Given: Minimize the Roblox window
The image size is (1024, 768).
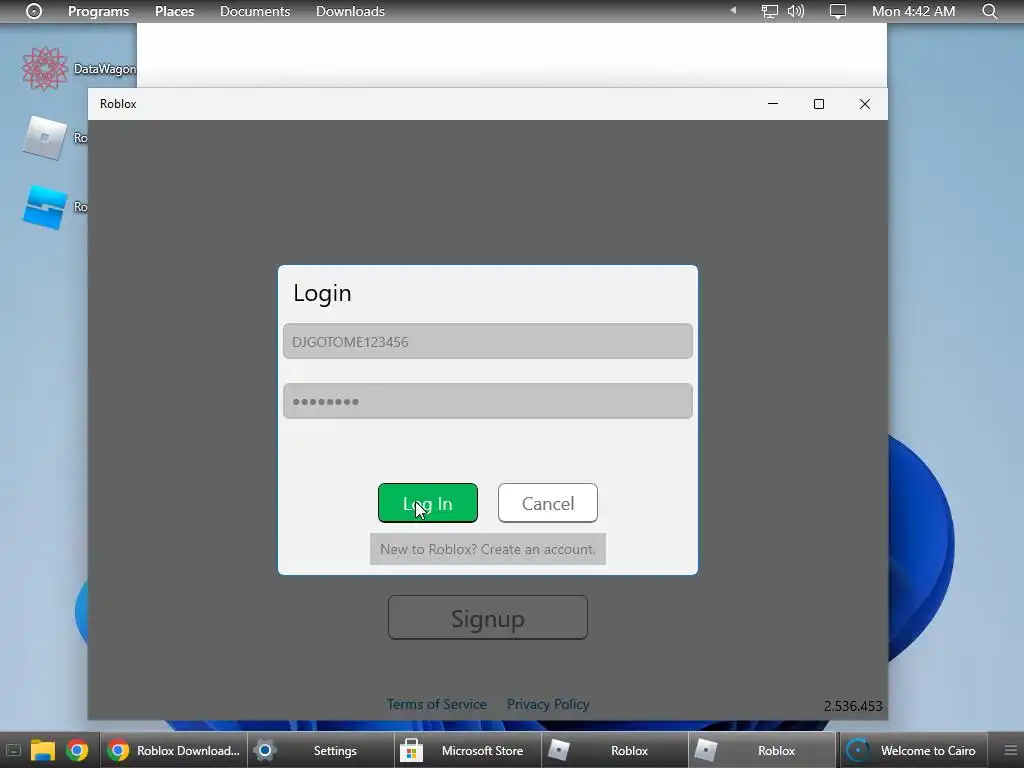Looking at the screenshot, I should click(x=773, y=104).
